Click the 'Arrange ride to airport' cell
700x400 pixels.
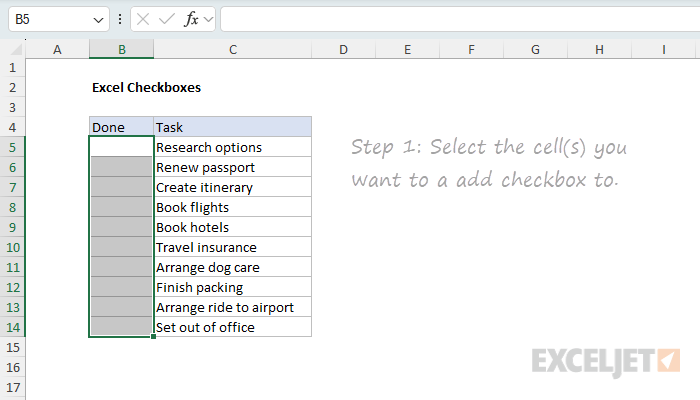[x=233, y=308]
